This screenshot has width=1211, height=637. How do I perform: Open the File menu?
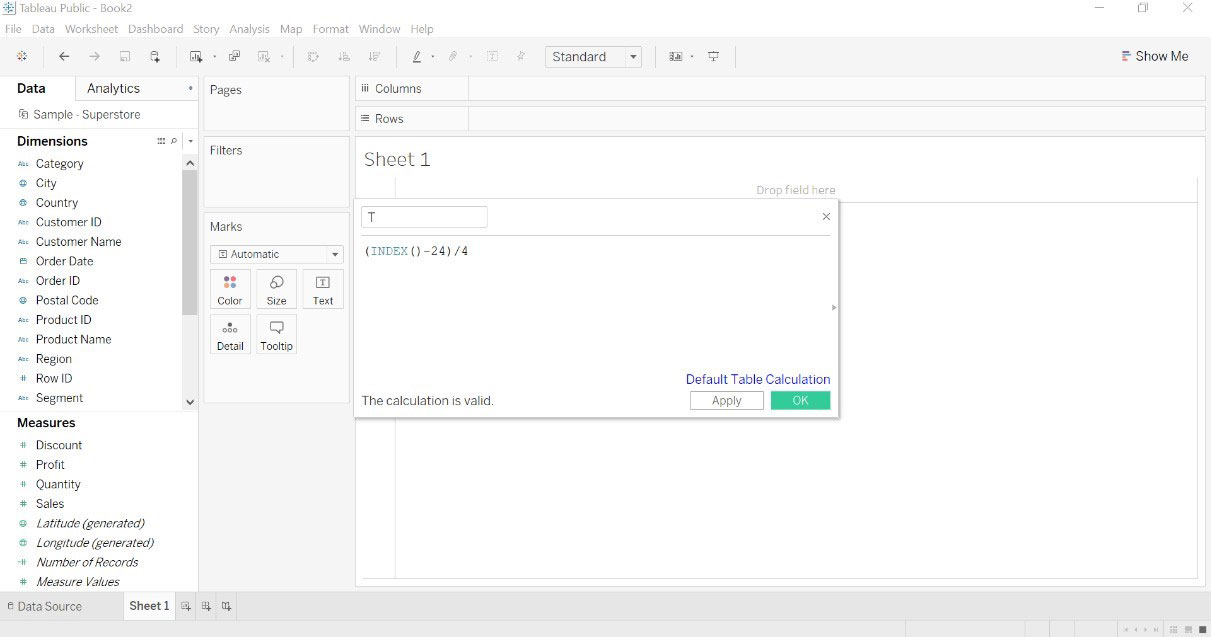[13, 29]
